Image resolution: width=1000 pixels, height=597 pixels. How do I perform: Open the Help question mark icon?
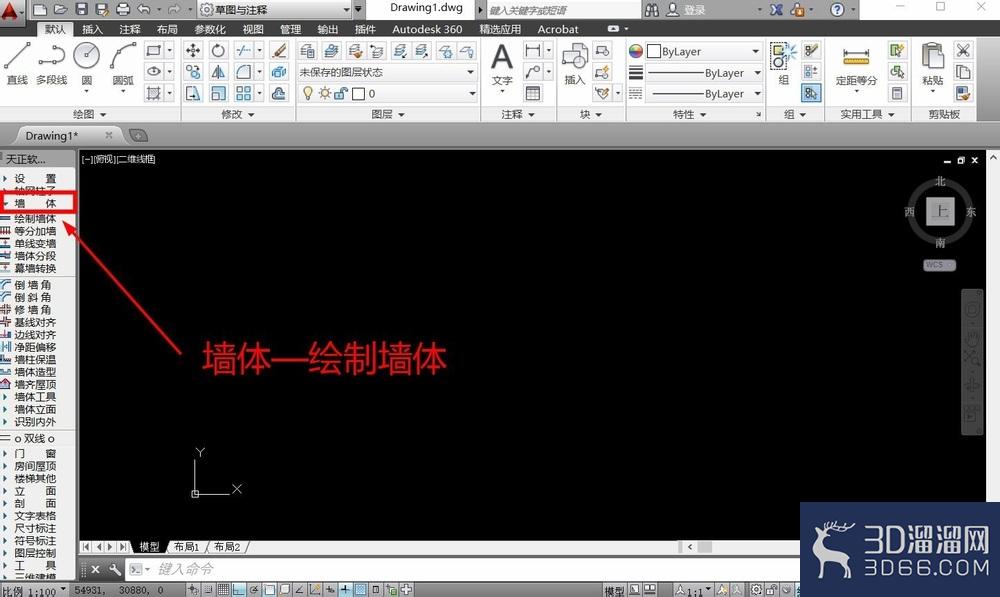click(837, 10)
